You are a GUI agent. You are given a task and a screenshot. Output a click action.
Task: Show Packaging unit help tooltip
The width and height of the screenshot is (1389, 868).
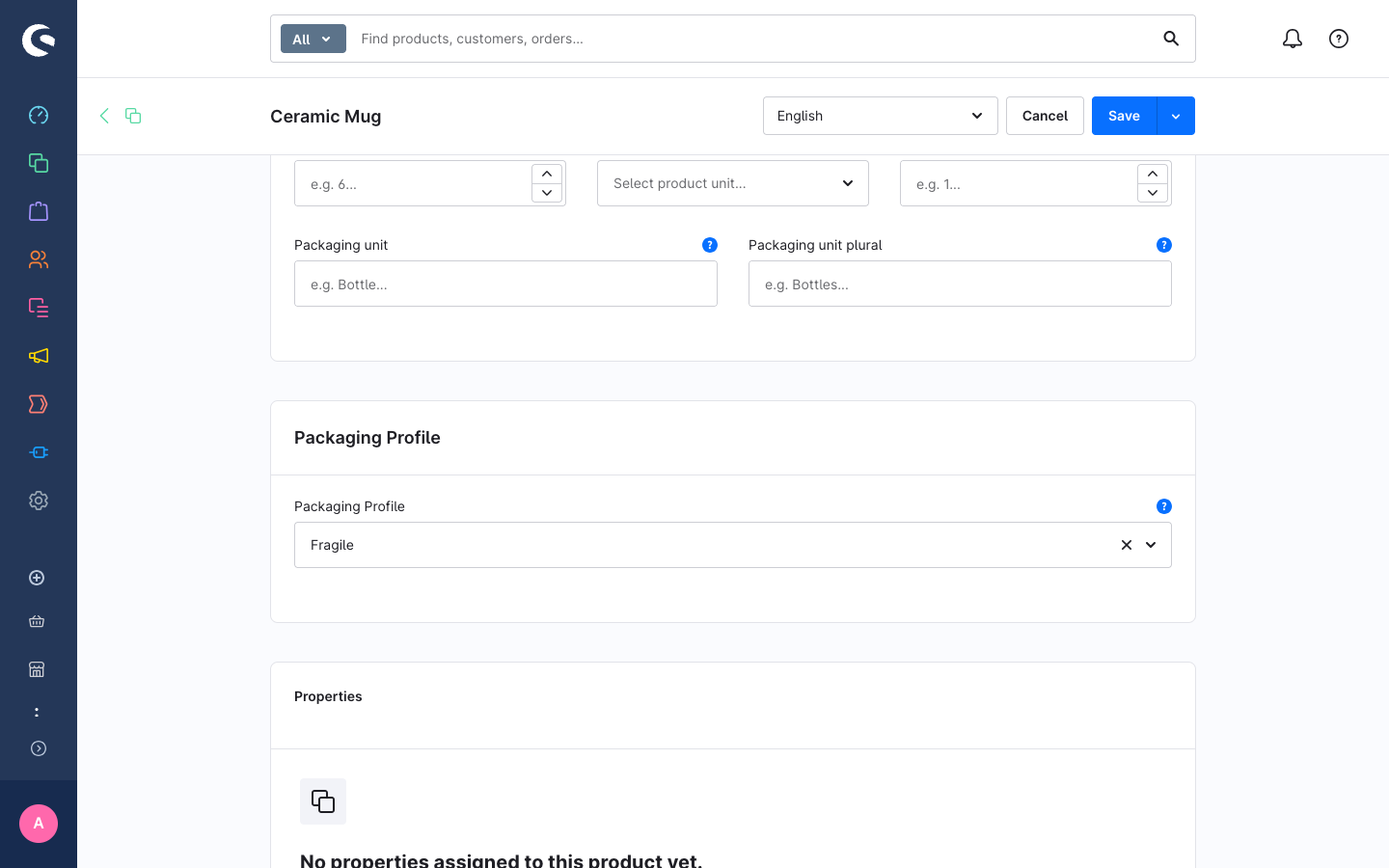[x=710, y=245]
